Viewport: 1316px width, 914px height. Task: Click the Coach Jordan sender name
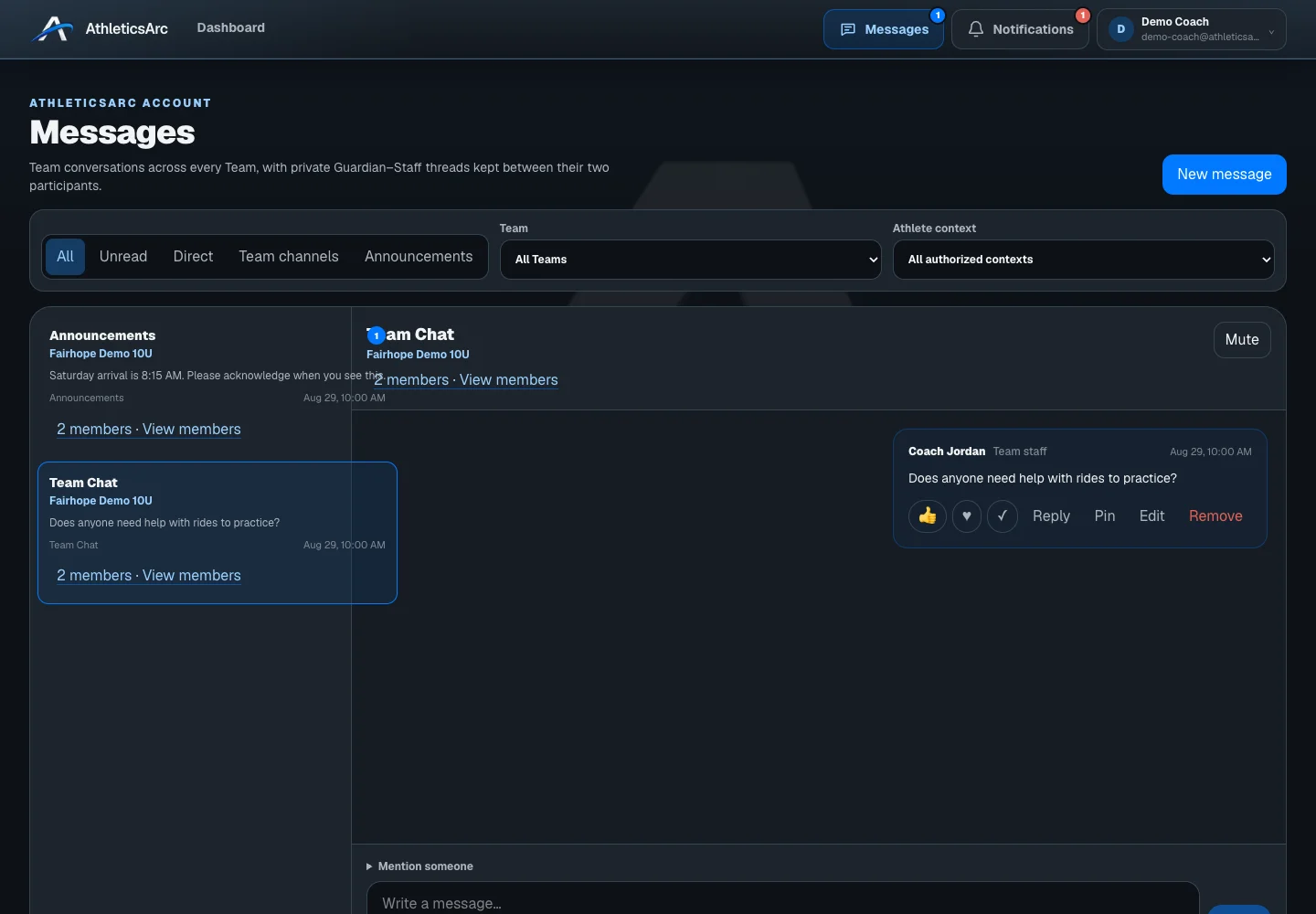(947, 452)
